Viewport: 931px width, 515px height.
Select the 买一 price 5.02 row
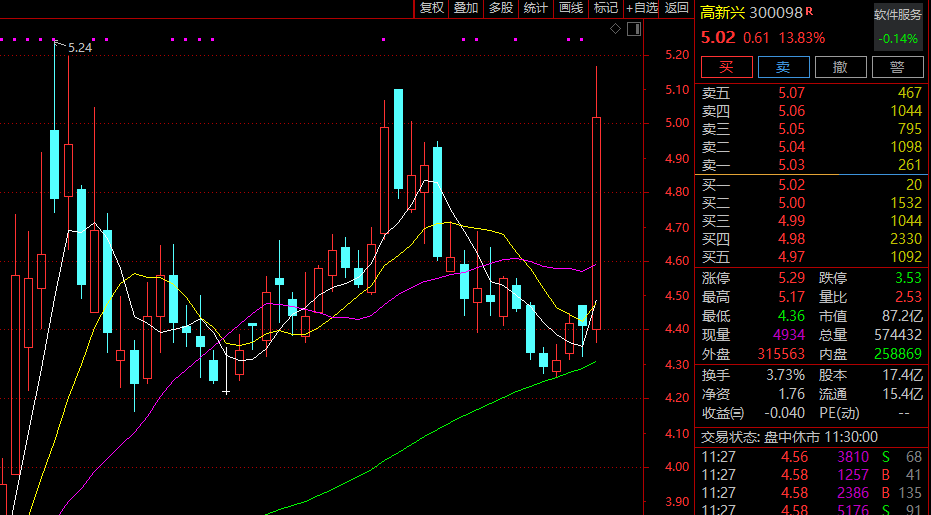812,185
